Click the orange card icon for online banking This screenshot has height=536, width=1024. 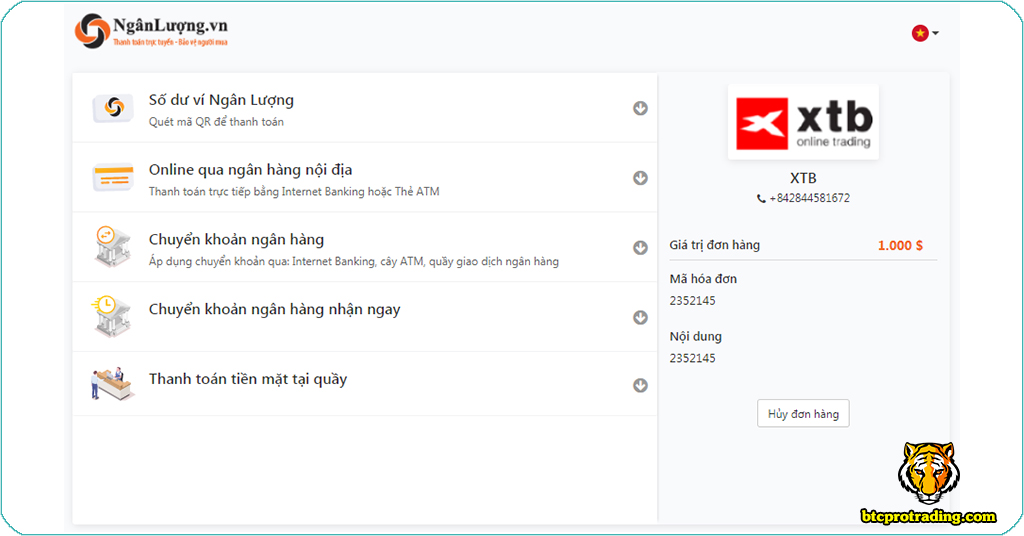click(113, 177)
